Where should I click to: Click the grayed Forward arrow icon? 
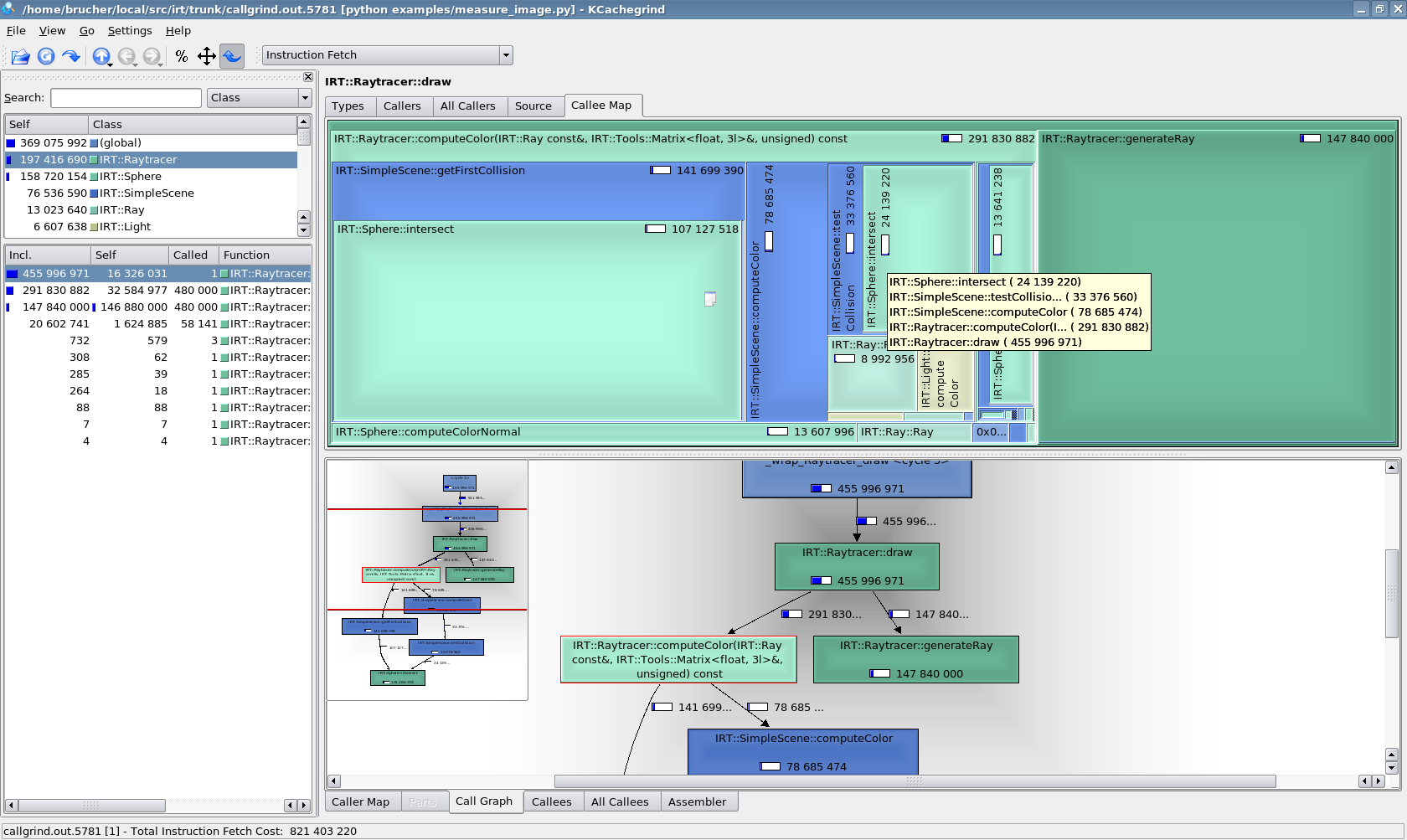coord(152,56)
